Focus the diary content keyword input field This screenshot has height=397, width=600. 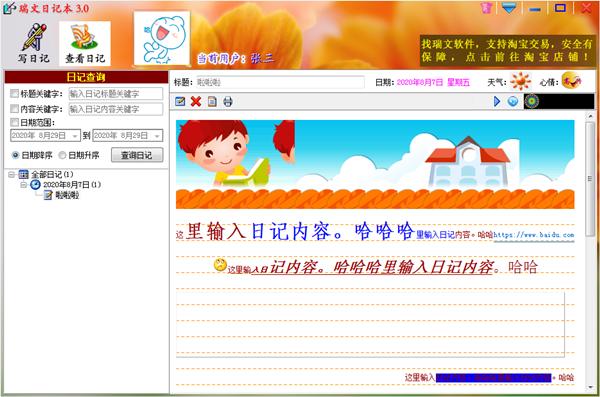coord(116,109)
